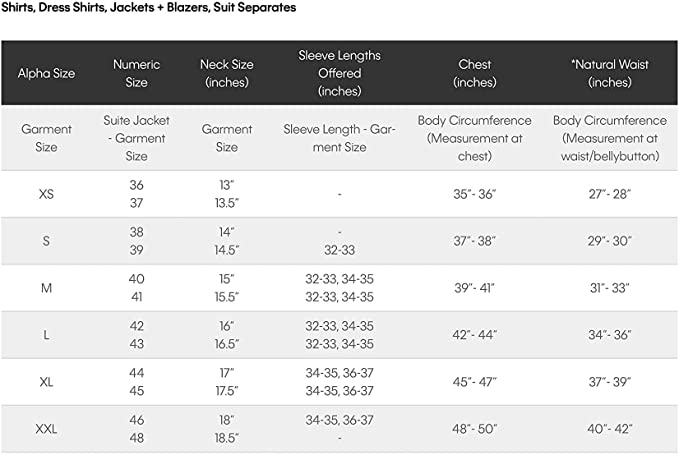Click the XL alpha size row label

pyautogui.click(x=46, y=382)
